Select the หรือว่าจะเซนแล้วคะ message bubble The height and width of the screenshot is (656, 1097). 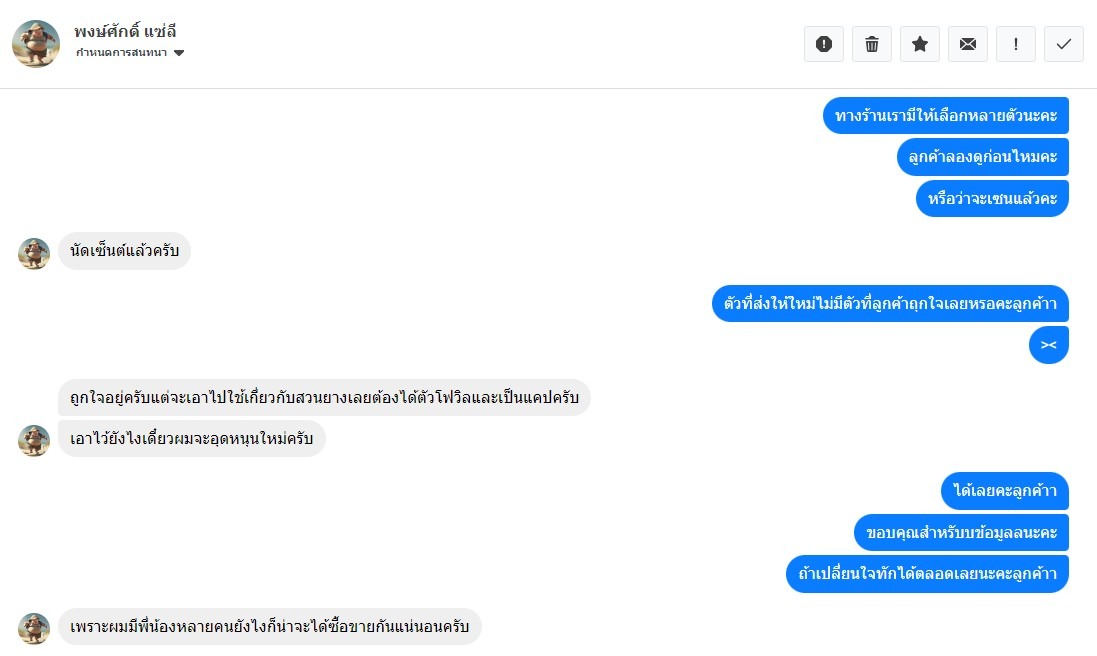(992, 198)
